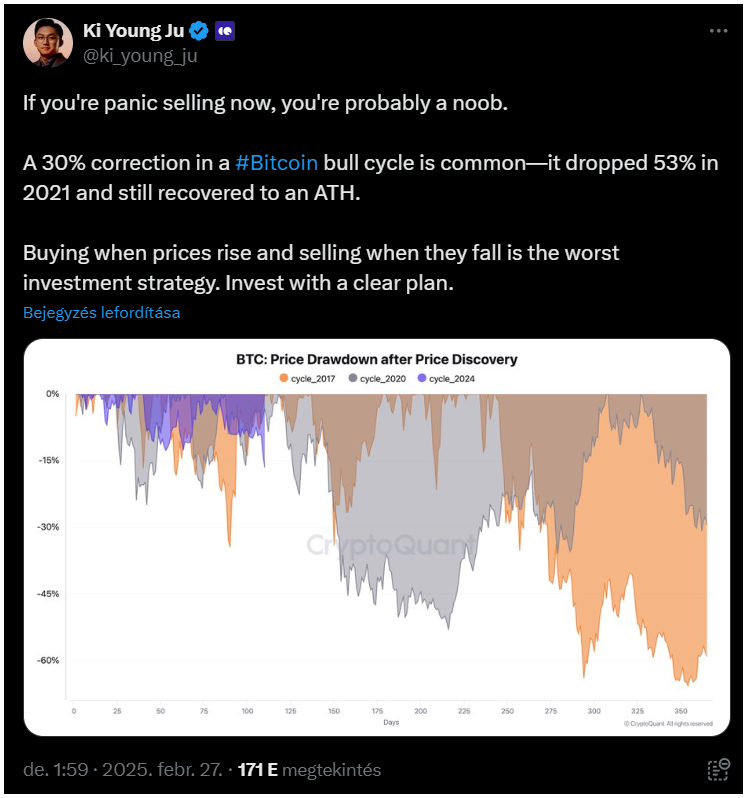Open the @ki_young_ju handle link

[140, 55]
